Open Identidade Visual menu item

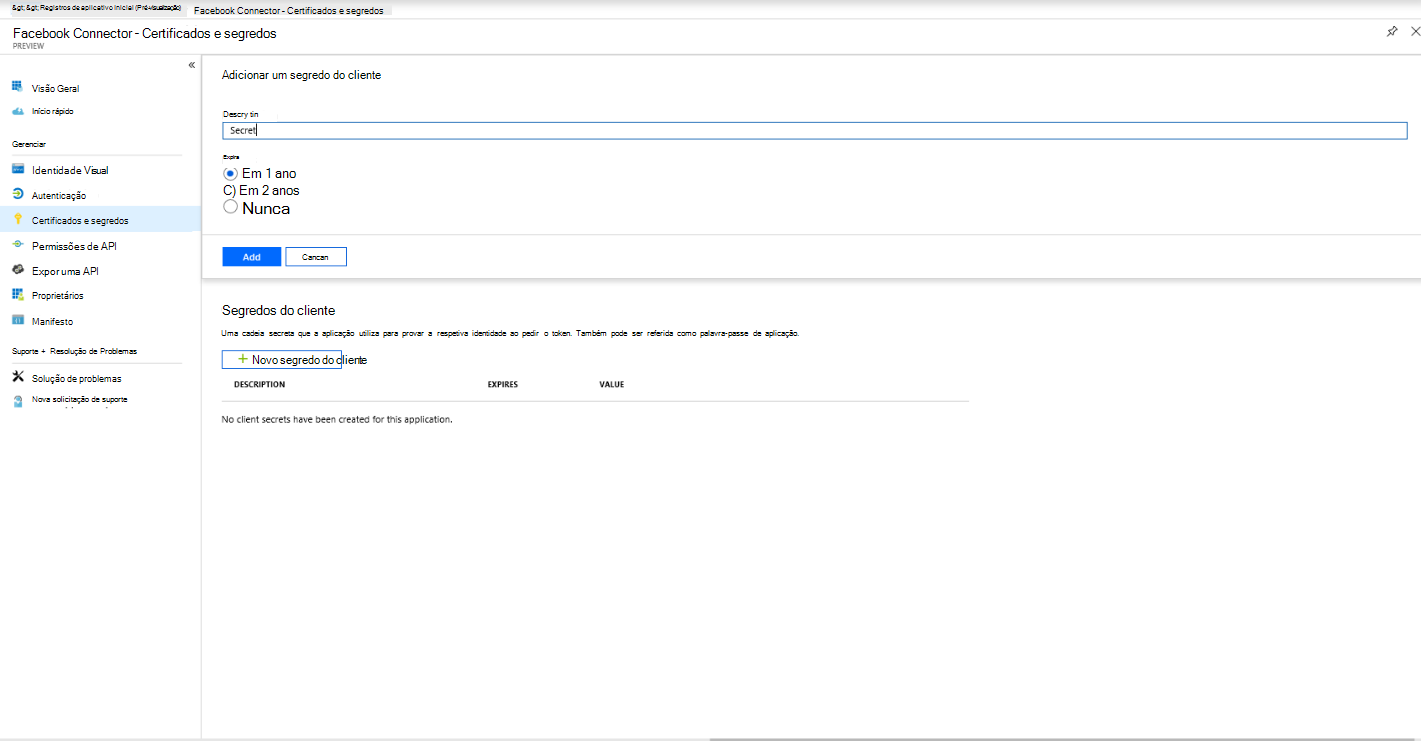pyautogui.click(x=70, y=170)
